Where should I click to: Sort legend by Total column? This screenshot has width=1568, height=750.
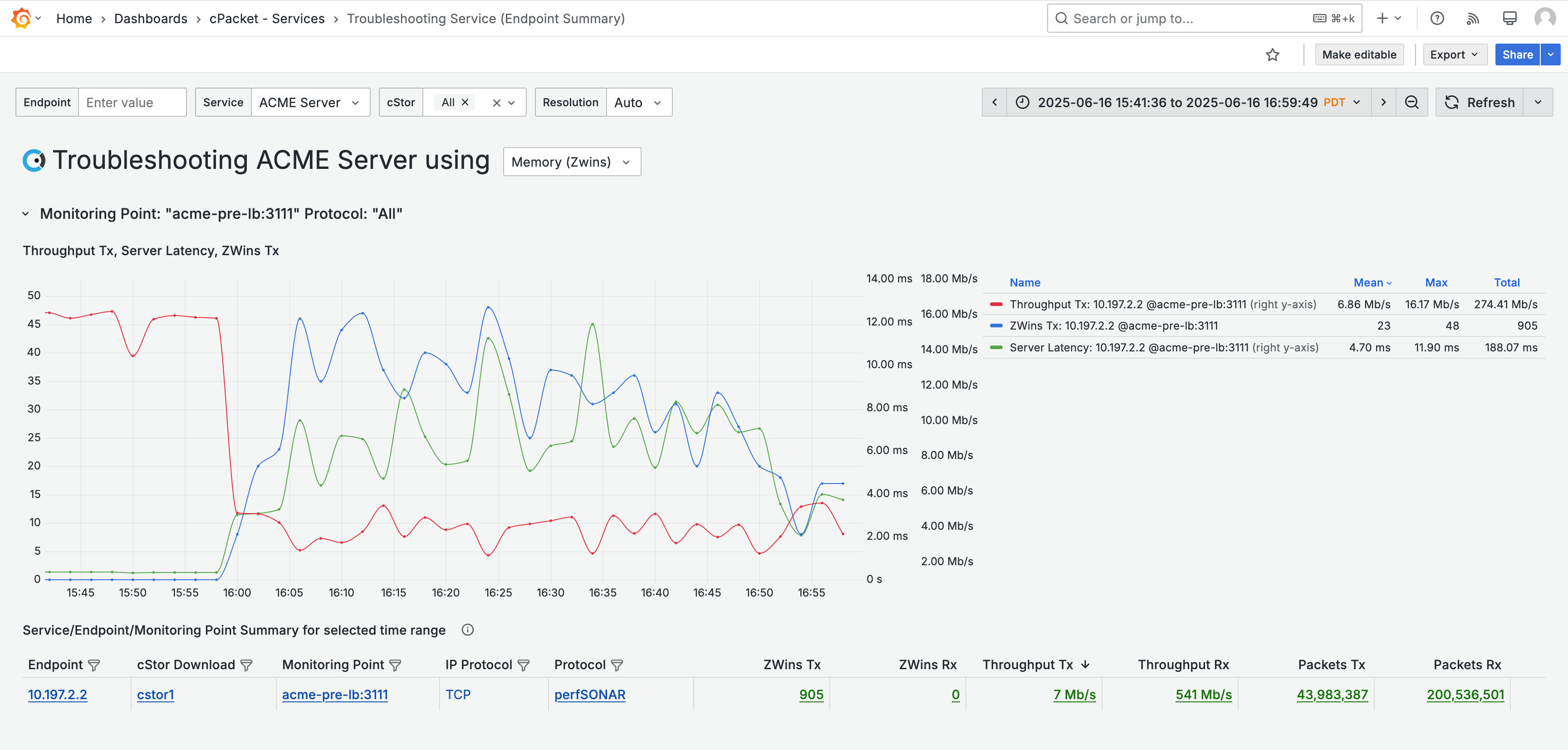coord(1506,283)
